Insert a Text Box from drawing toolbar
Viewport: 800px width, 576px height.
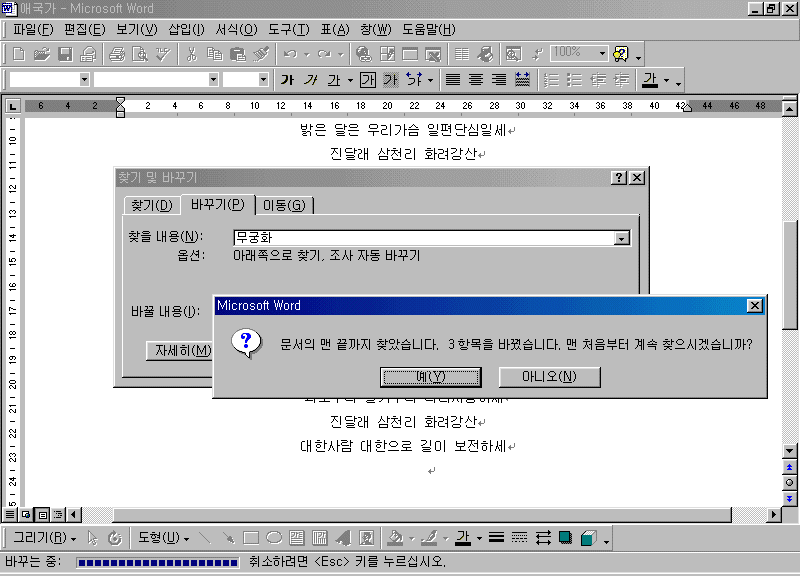coord(296,538)
